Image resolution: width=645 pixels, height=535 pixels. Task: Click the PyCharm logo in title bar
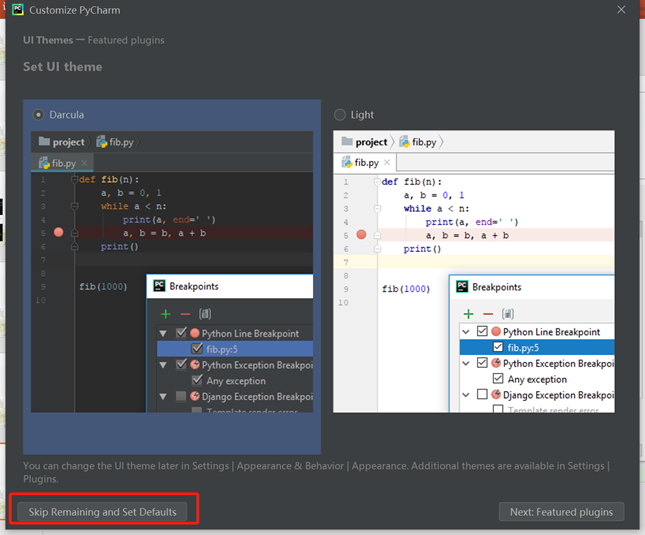(x=18, y=9)
